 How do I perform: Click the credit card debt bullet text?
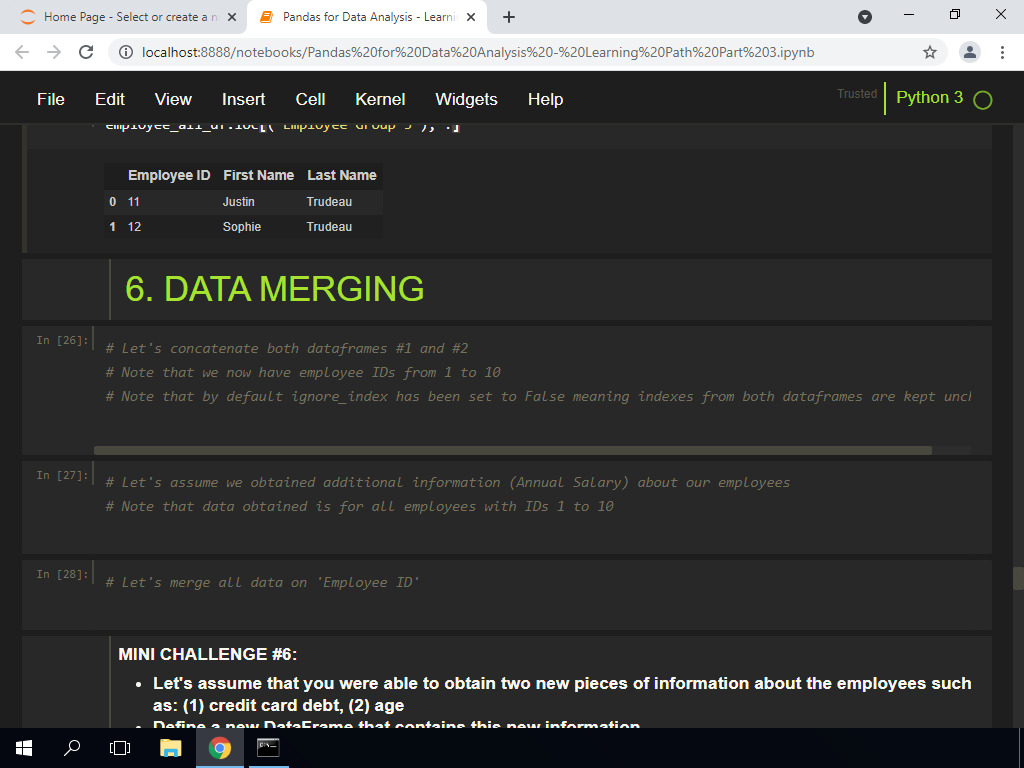pos(562,694)
